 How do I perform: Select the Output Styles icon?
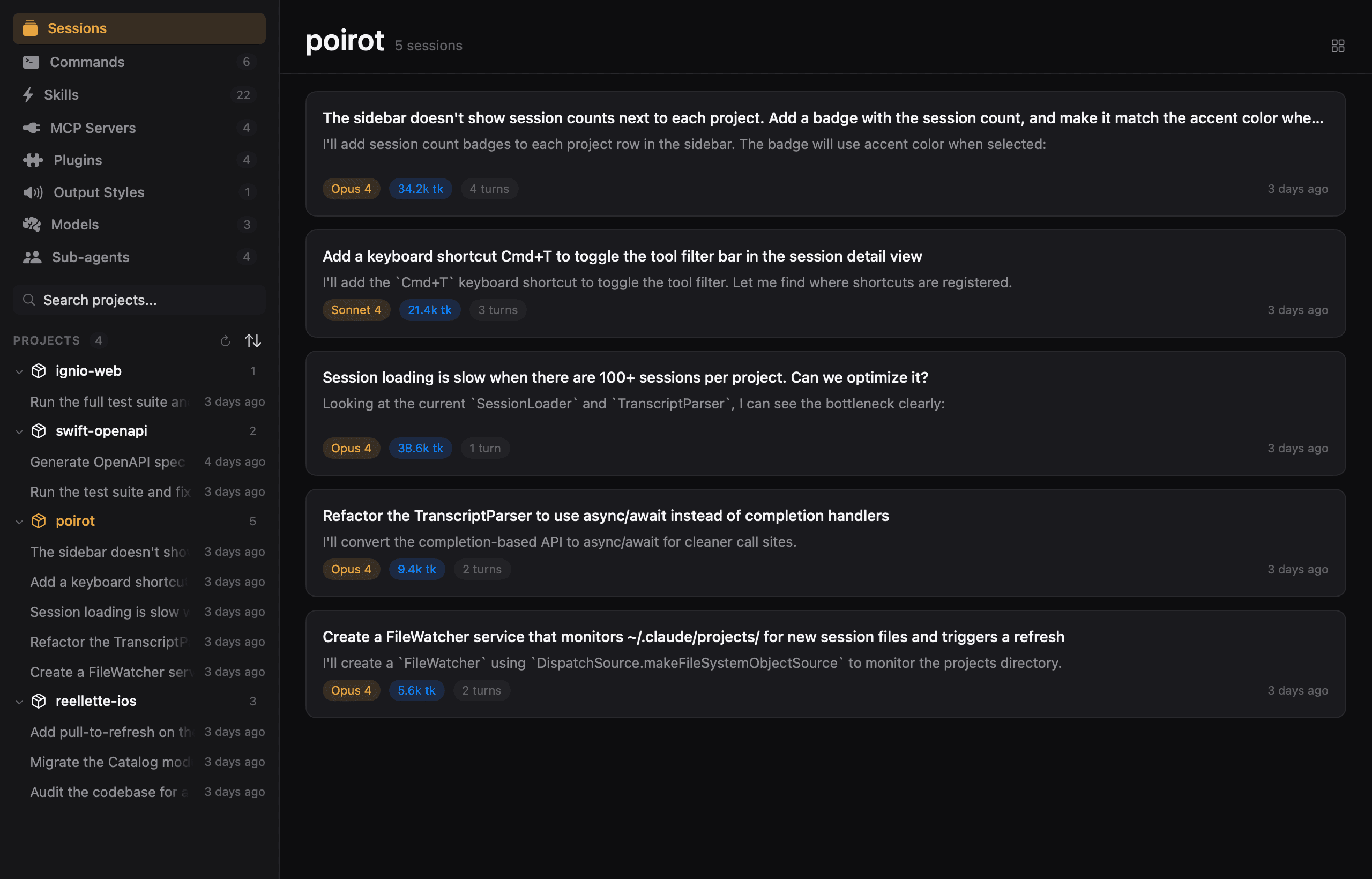pyautogui.click(x=33, y=192)
